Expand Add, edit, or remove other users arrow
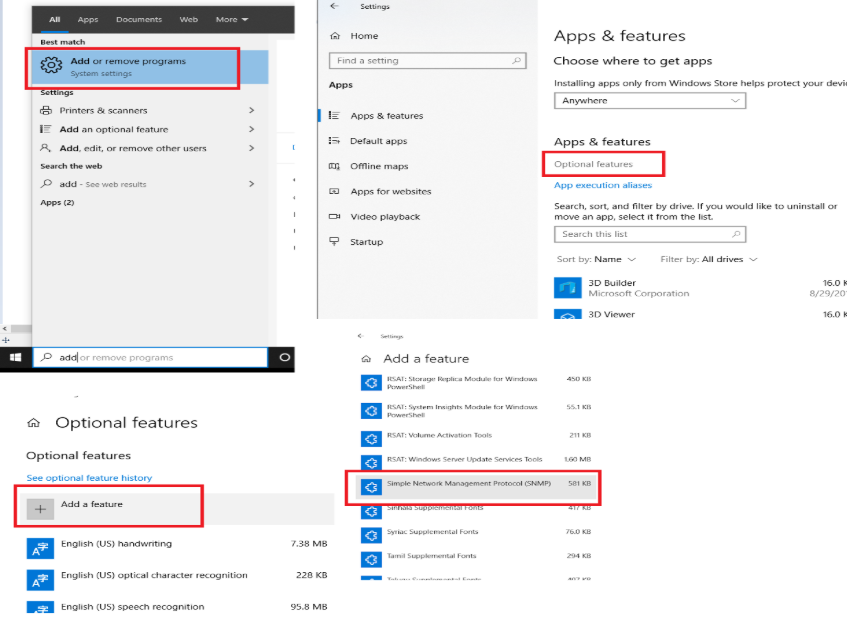 tap(252, 148)
